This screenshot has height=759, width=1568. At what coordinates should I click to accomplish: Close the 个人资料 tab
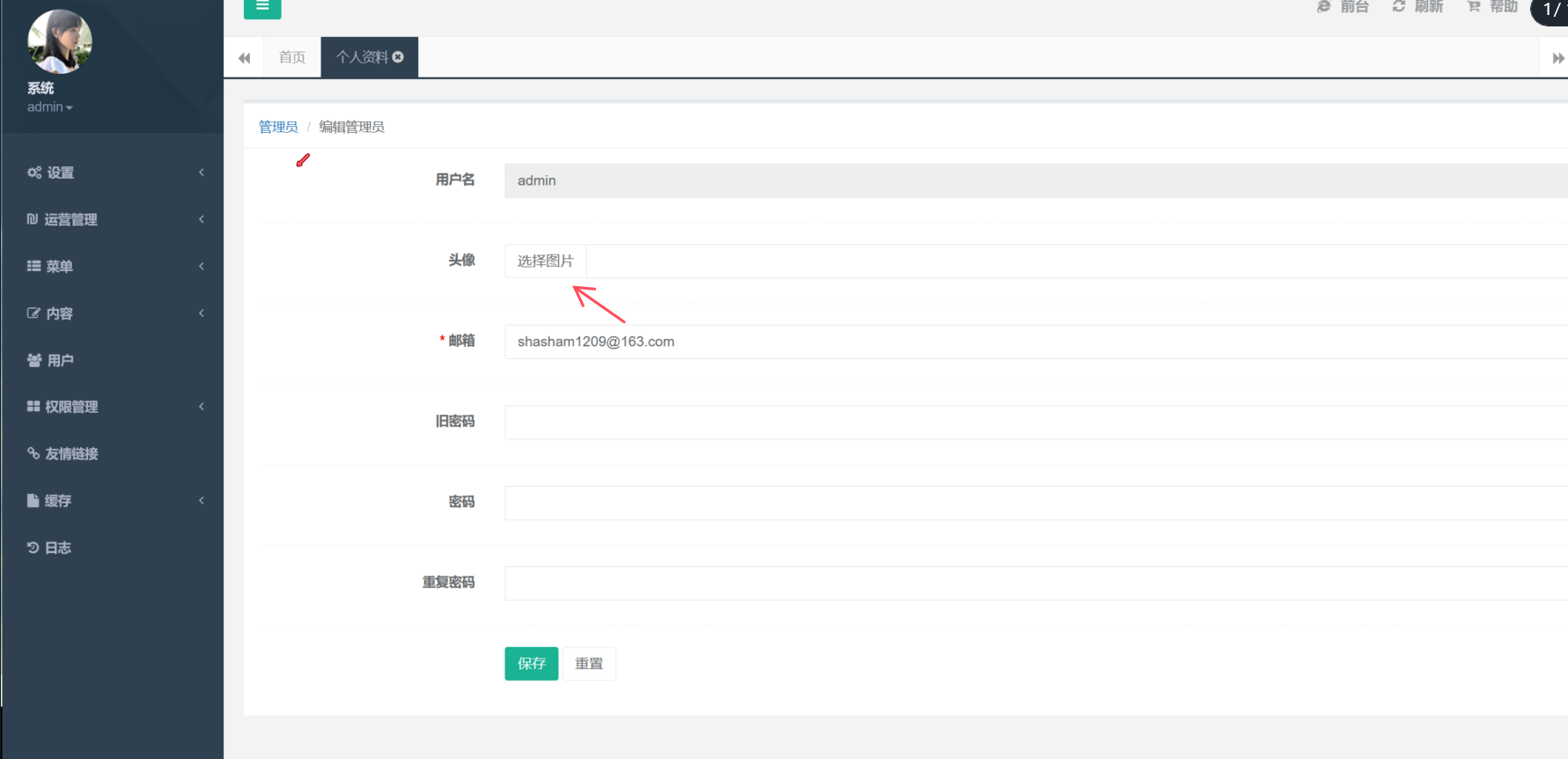(x=398, y=57)
